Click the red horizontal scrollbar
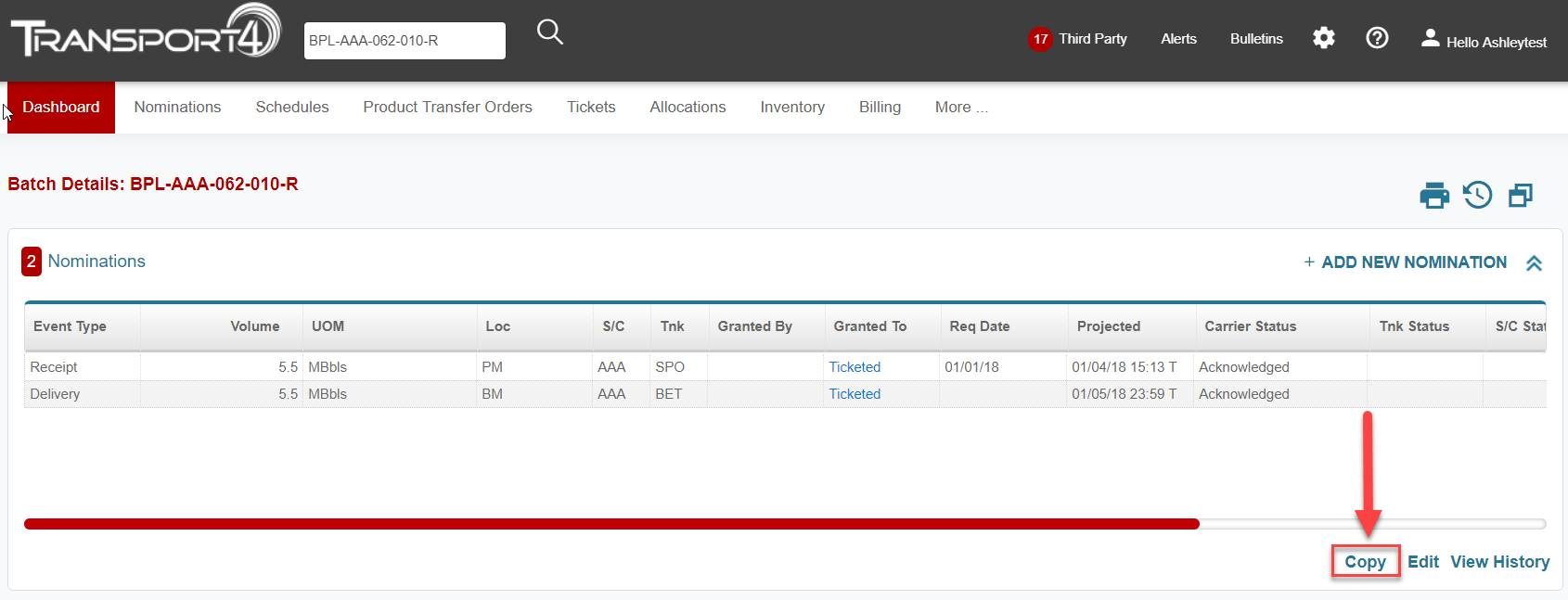Screen dimensions: 1568x600 (611, 524)
